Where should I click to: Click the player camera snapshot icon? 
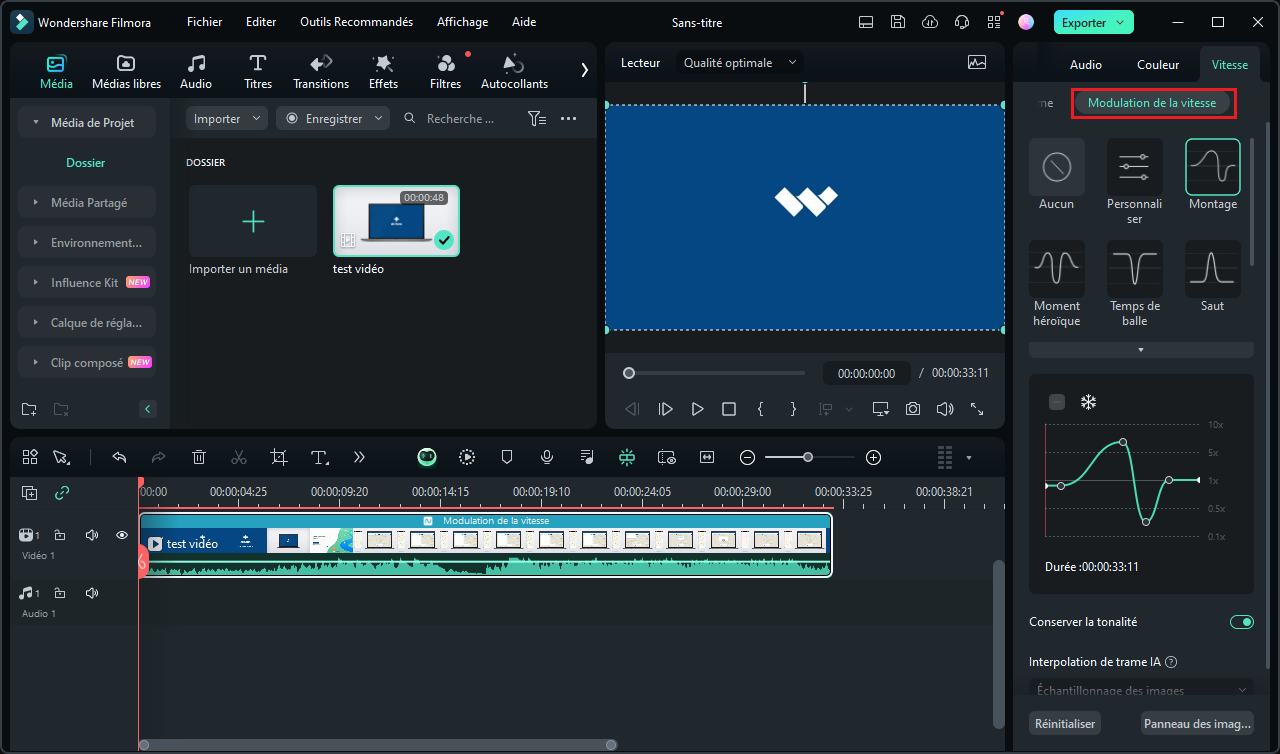(x=913, y=409)
